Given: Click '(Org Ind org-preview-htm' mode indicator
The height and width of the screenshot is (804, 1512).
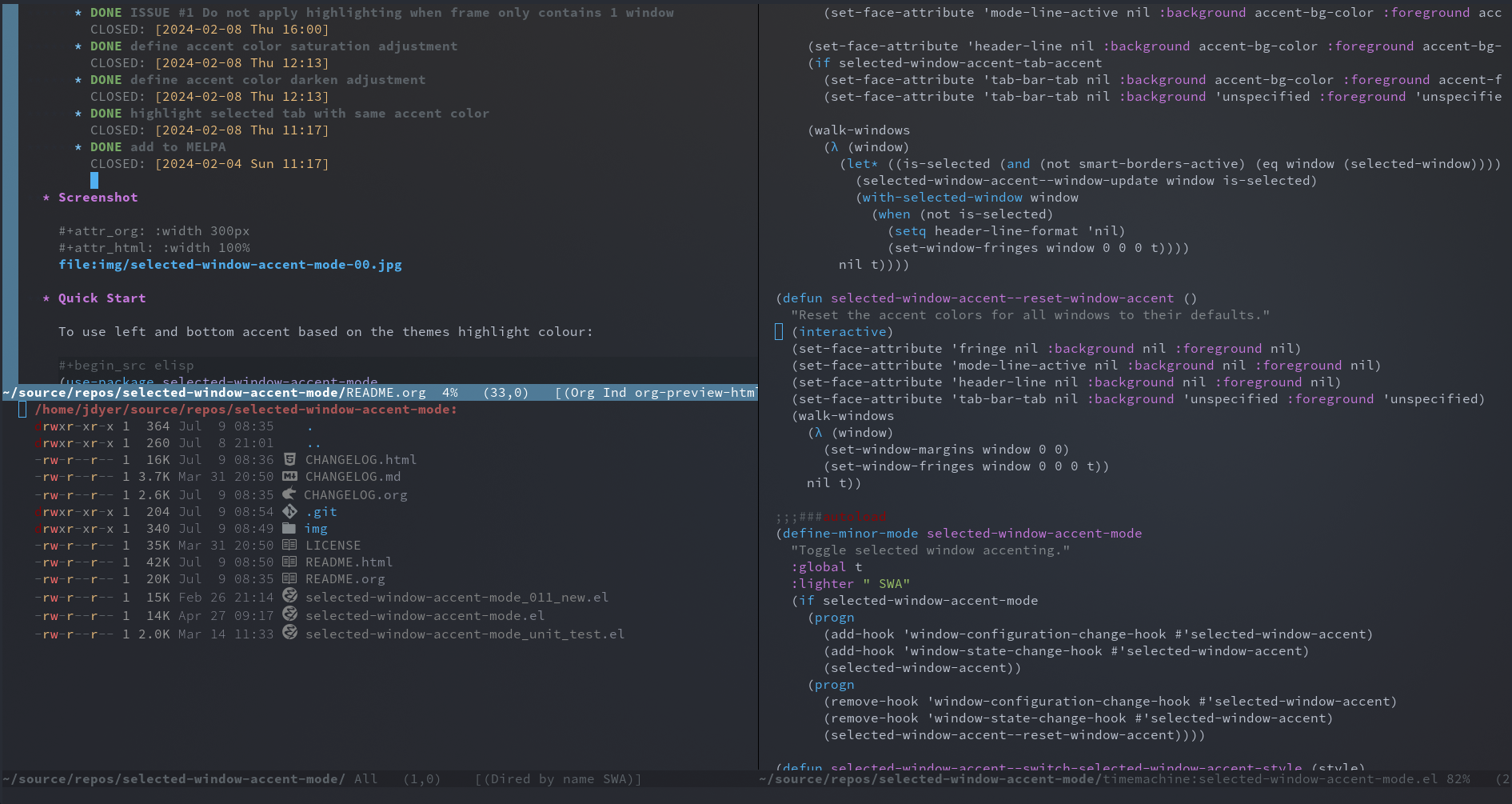Looking at the screenshot, I should pos(658,393).
